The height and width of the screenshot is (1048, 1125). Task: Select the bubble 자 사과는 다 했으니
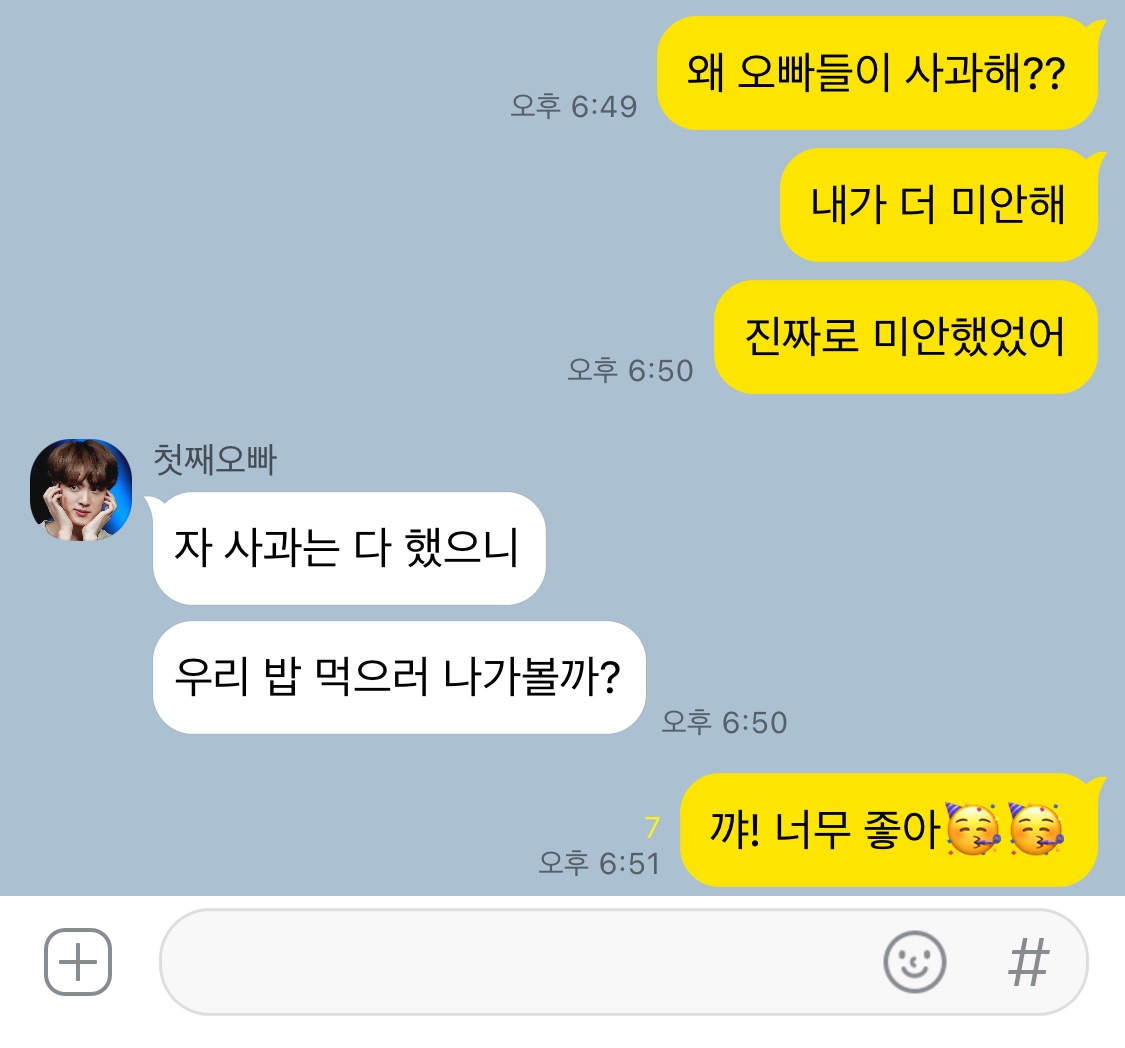pos(349,548)
